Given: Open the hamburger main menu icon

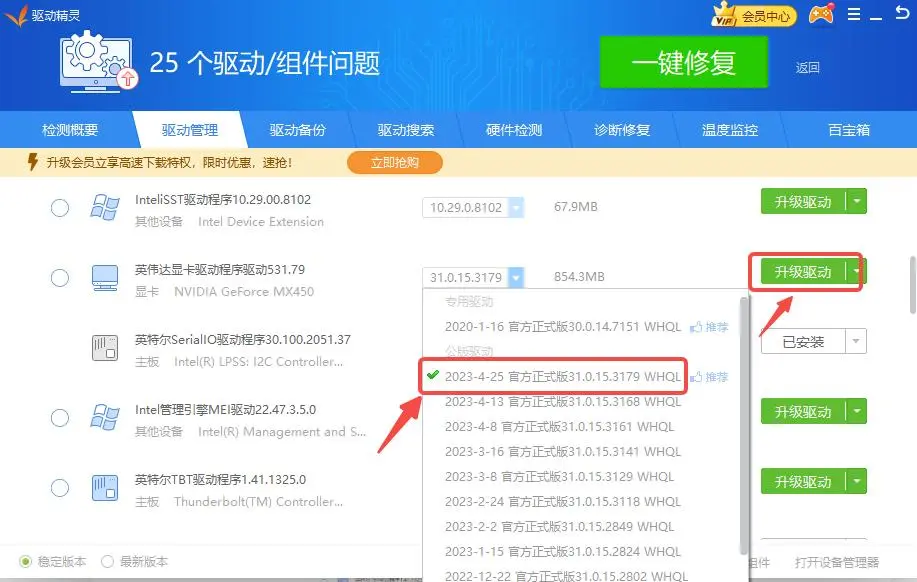Looking at the screenshot, I should [853, 15].
